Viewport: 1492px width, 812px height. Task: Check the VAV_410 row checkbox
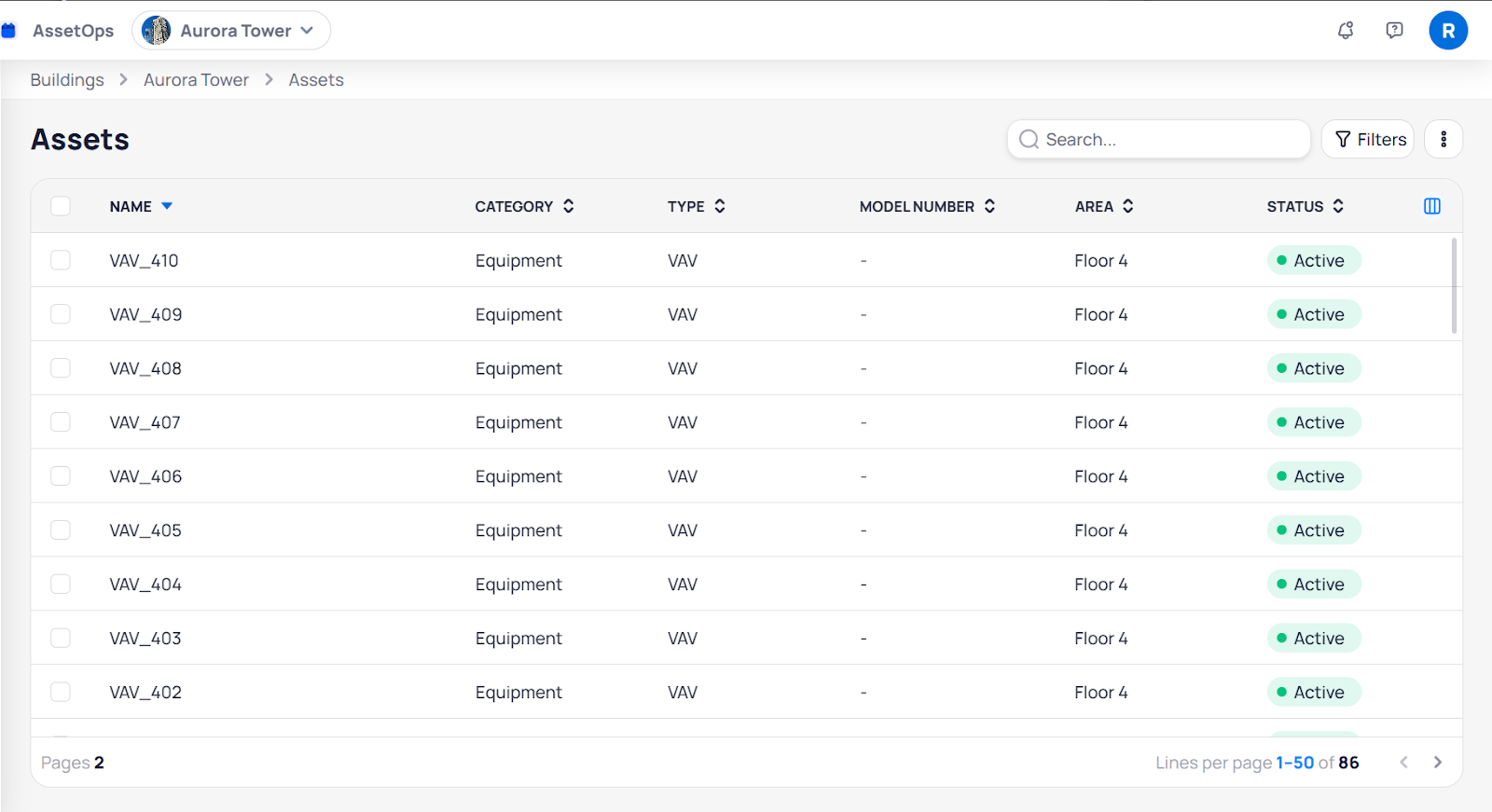(61, 260)
